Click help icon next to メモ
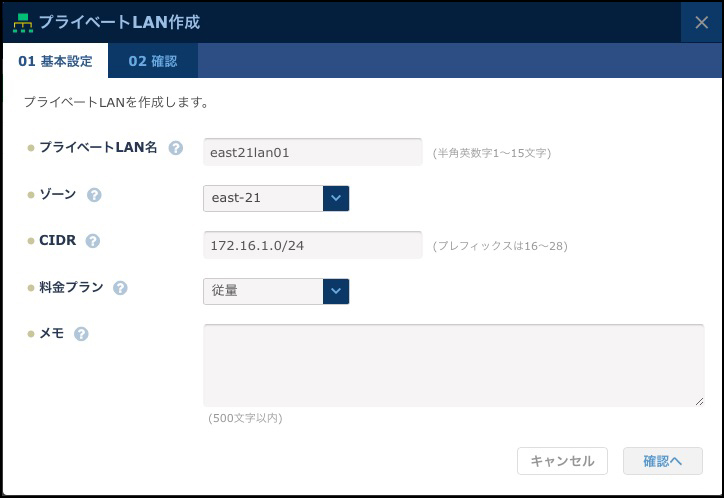 pyautogui.click(x=81, y=334)
